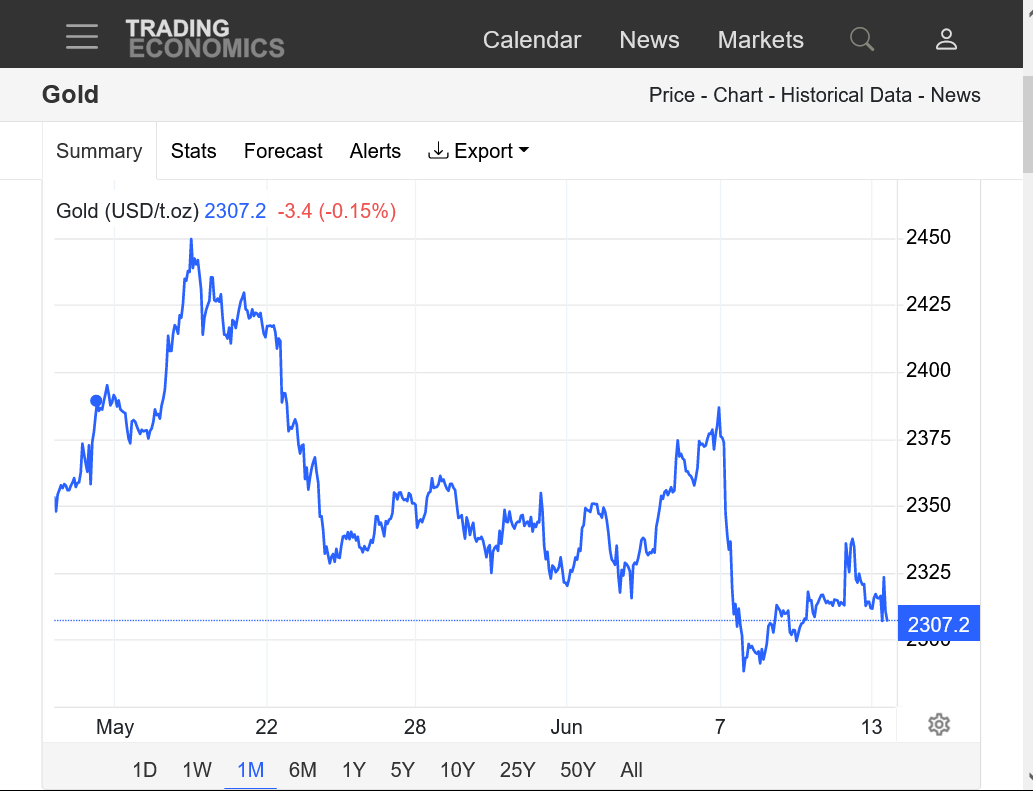Open the Forecast tab

click(283, 151)
